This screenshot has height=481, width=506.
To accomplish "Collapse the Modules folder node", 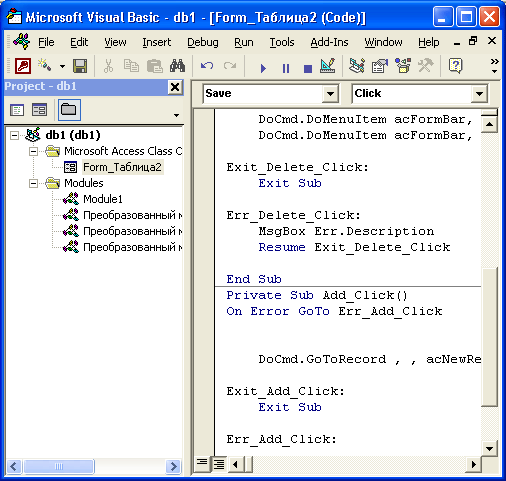I will click(x=33, y=183).
